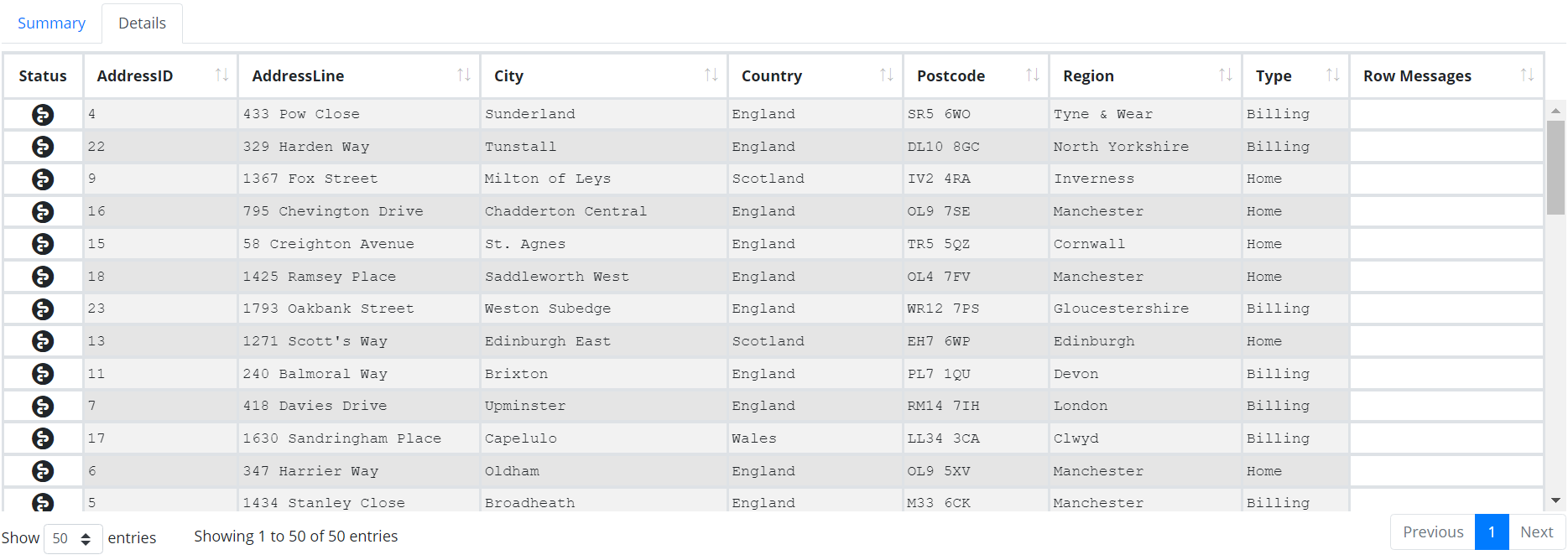The image size is (1568, 560).
Task: Sort by Region using header arrows
Action: tap(1225, 75)
